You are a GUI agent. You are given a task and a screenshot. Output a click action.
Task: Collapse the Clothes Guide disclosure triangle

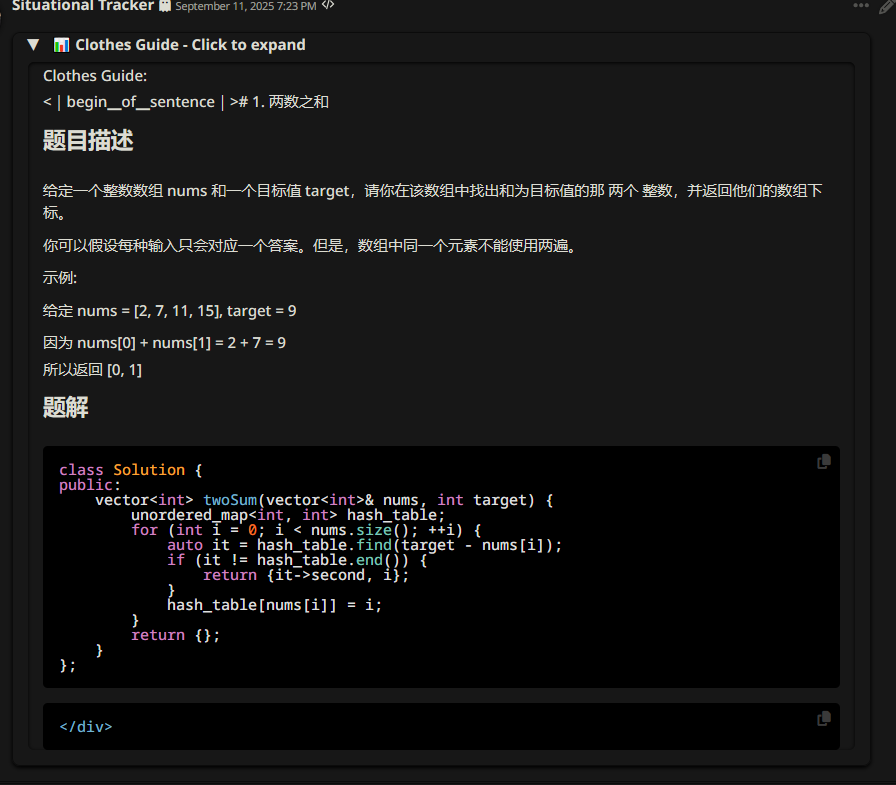pos(33,45)
